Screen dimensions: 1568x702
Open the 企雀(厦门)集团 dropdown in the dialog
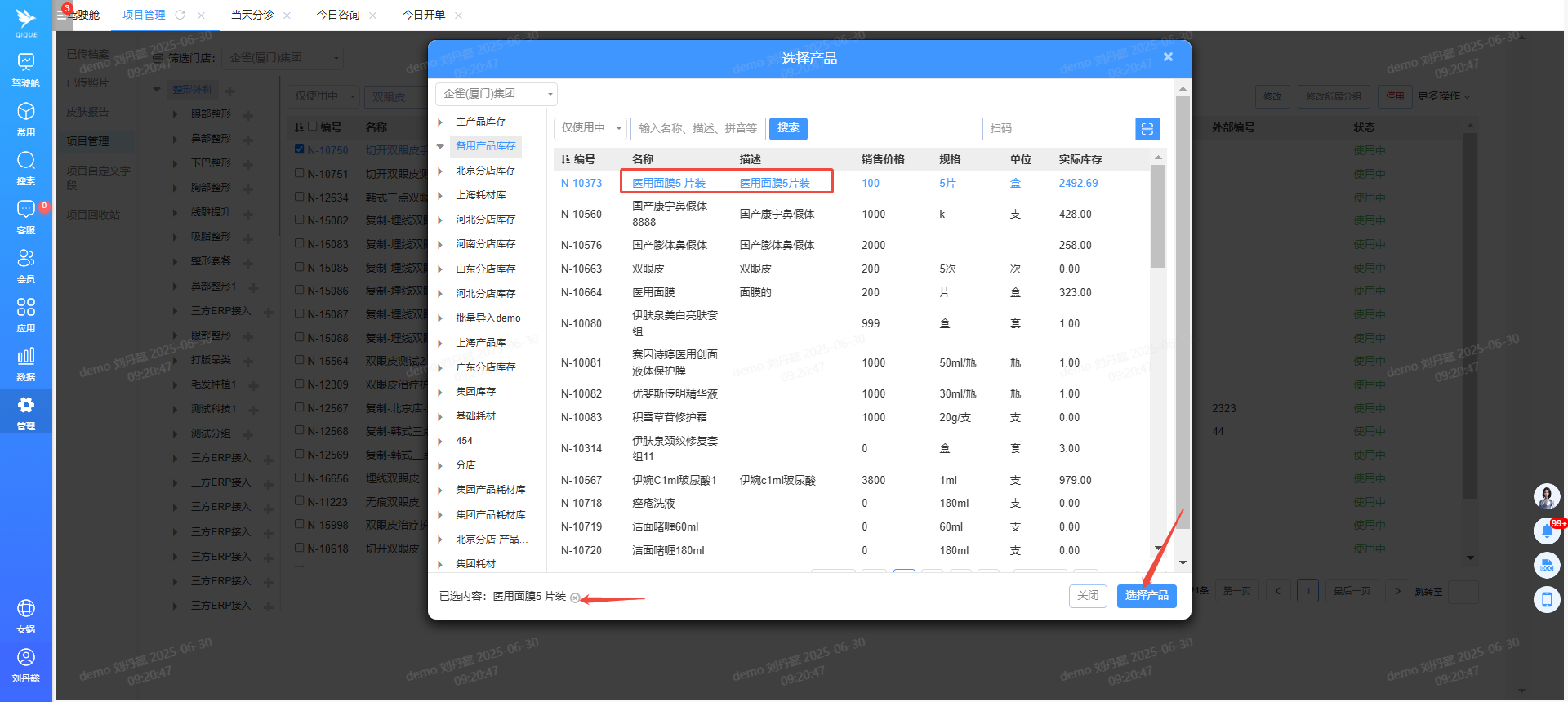(496, 94)
